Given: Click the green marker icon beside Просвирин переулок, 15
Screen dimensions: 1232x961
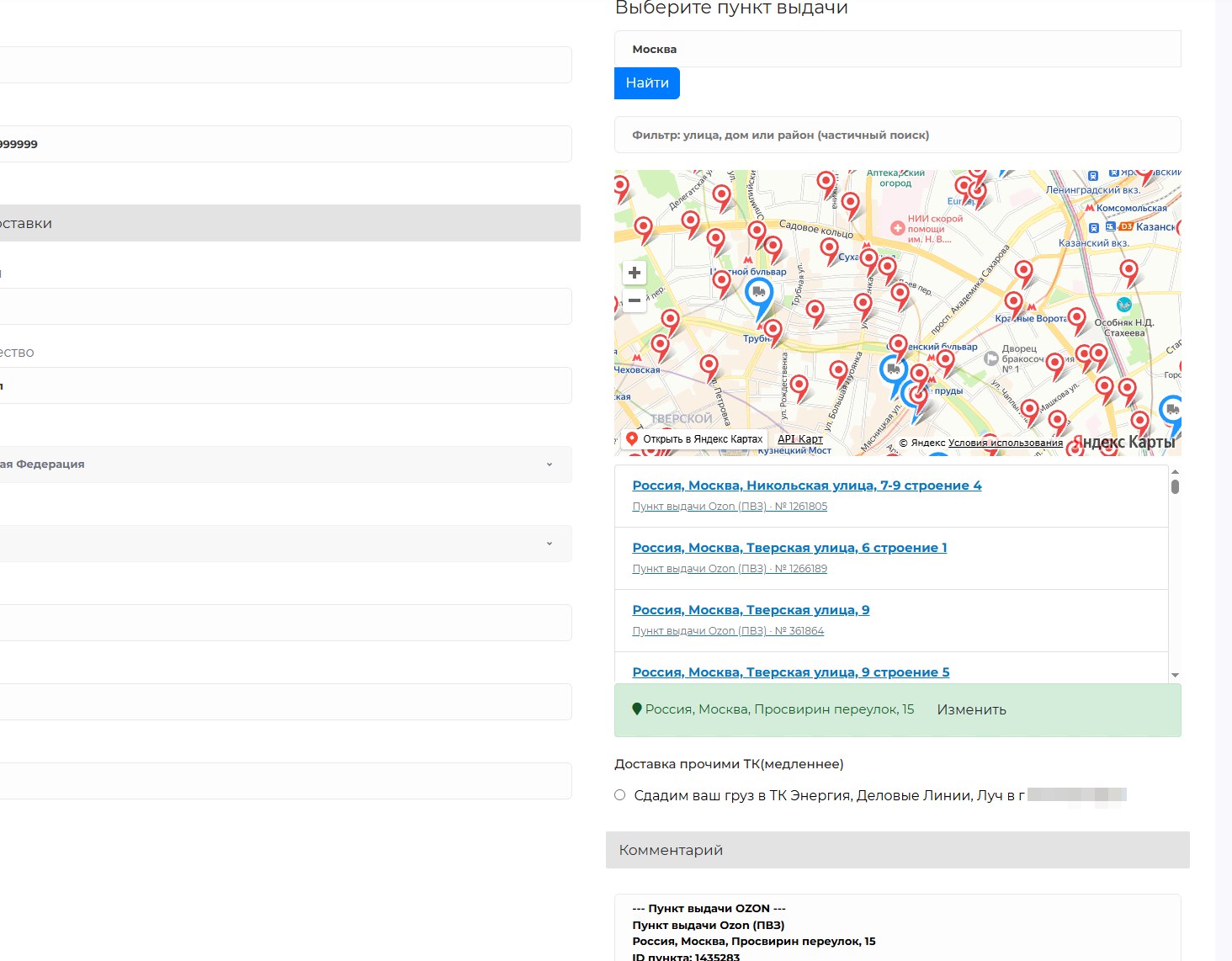Looking at the screenshot, I should point(637,709).
